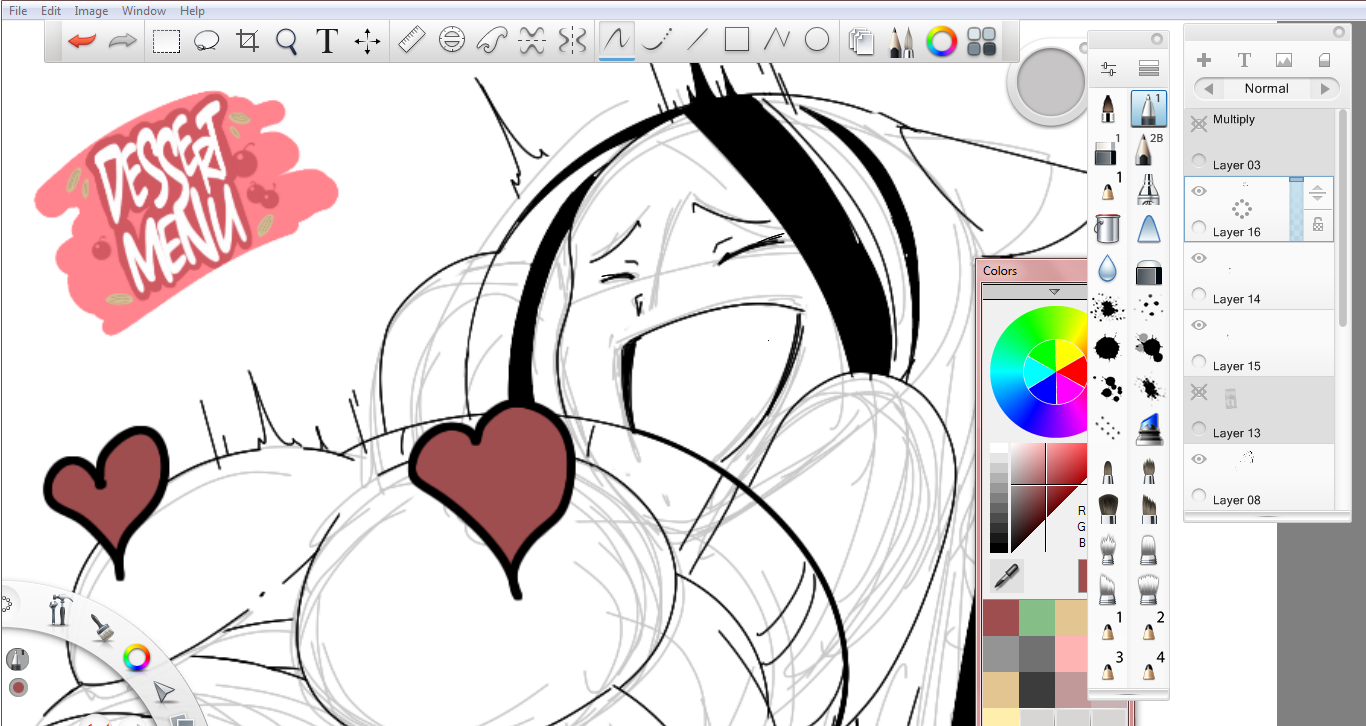
Task: Select the water drop blur brush
Action: click(x=1107, y=268)
